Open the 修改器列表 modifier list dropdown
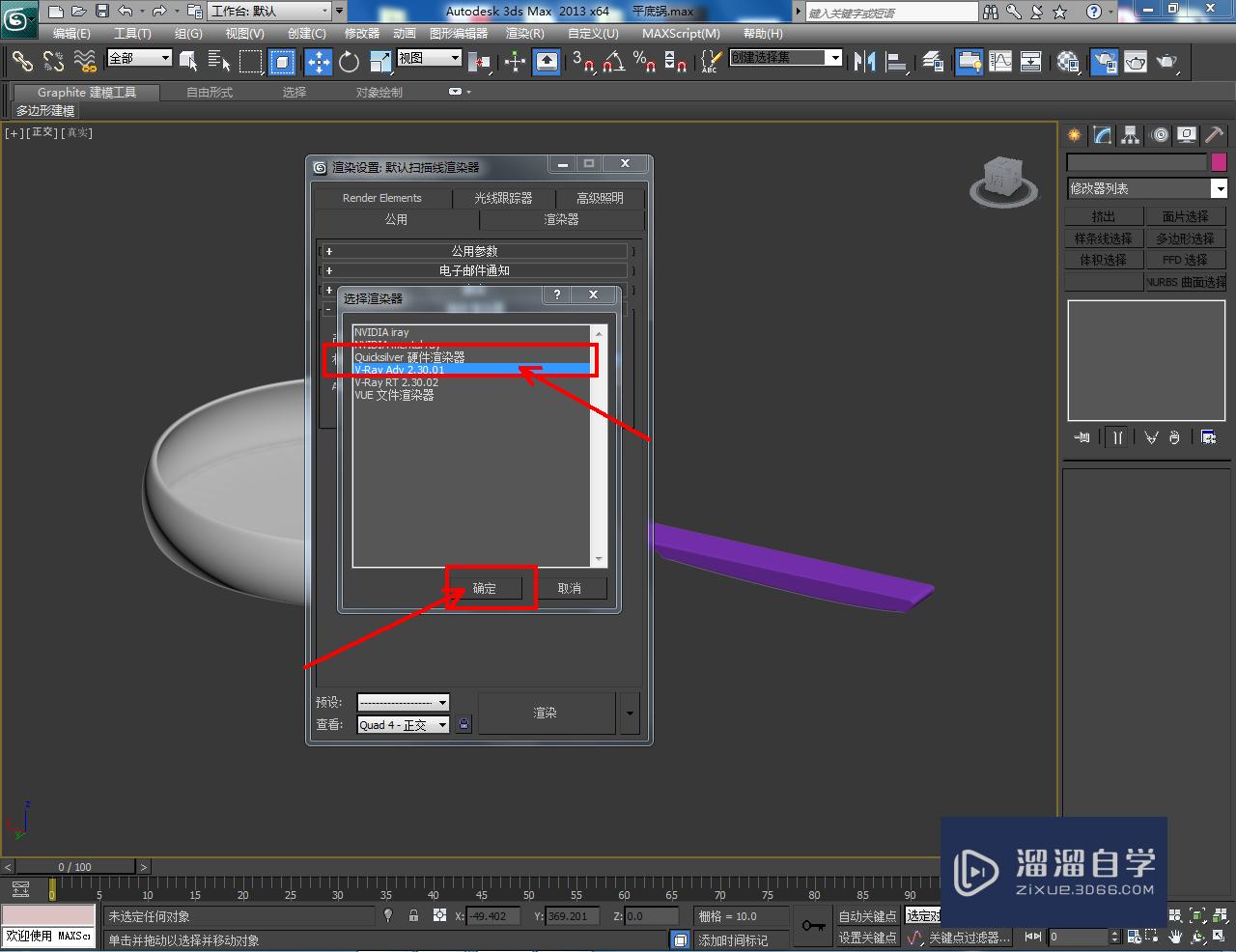Image resolution: width=1236 pixels, height=952 pixels. pyautogui.click(x=1146, y=188)
